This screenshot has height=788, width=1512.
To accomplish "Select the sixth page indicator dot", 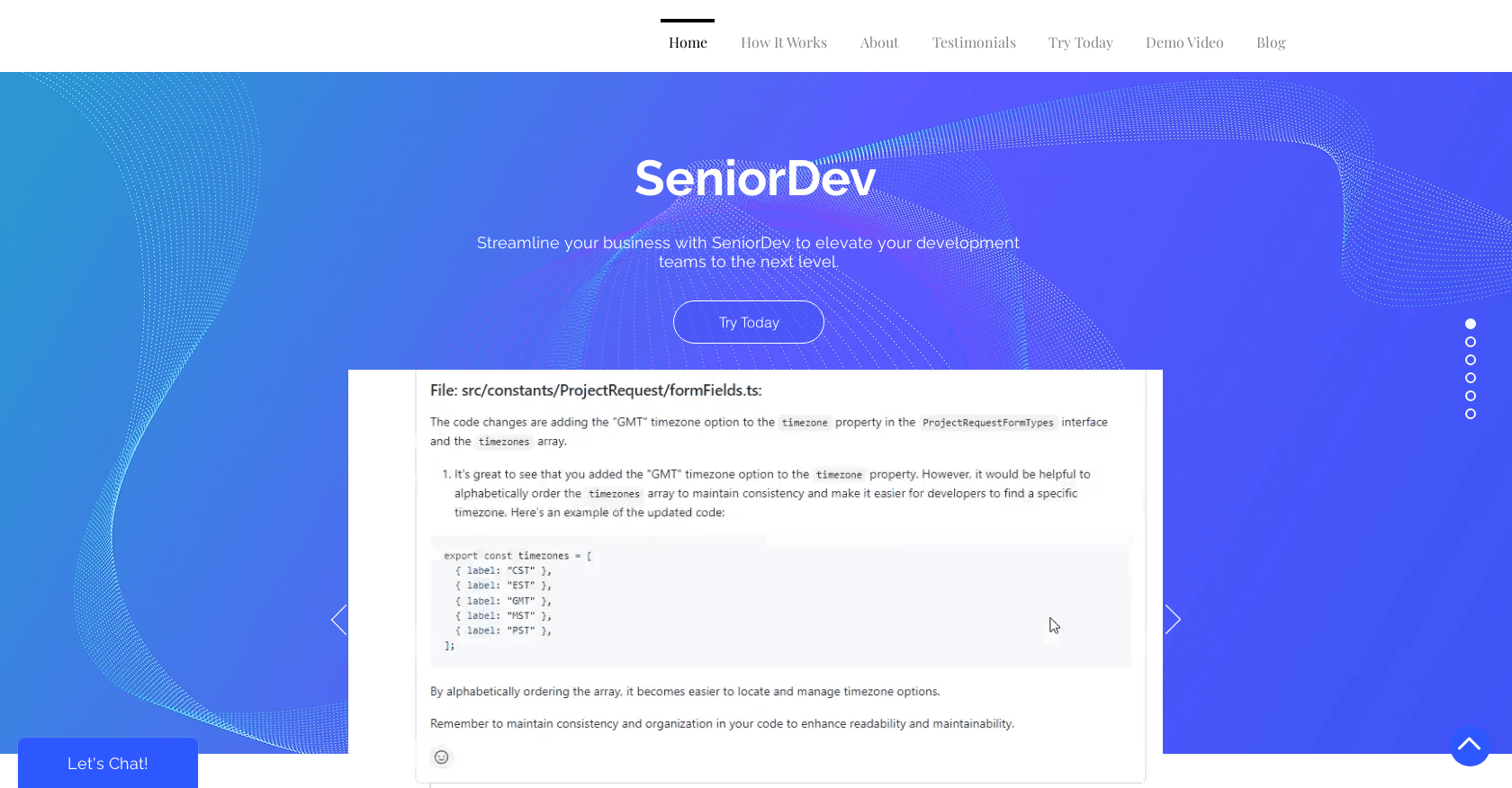I will click(x=1471, y=414).
